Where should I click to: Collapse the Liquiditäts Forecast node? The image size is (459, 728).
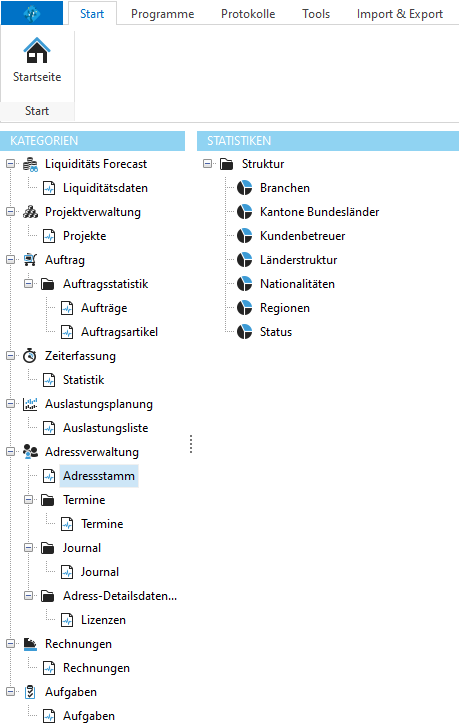coord(10,163)
